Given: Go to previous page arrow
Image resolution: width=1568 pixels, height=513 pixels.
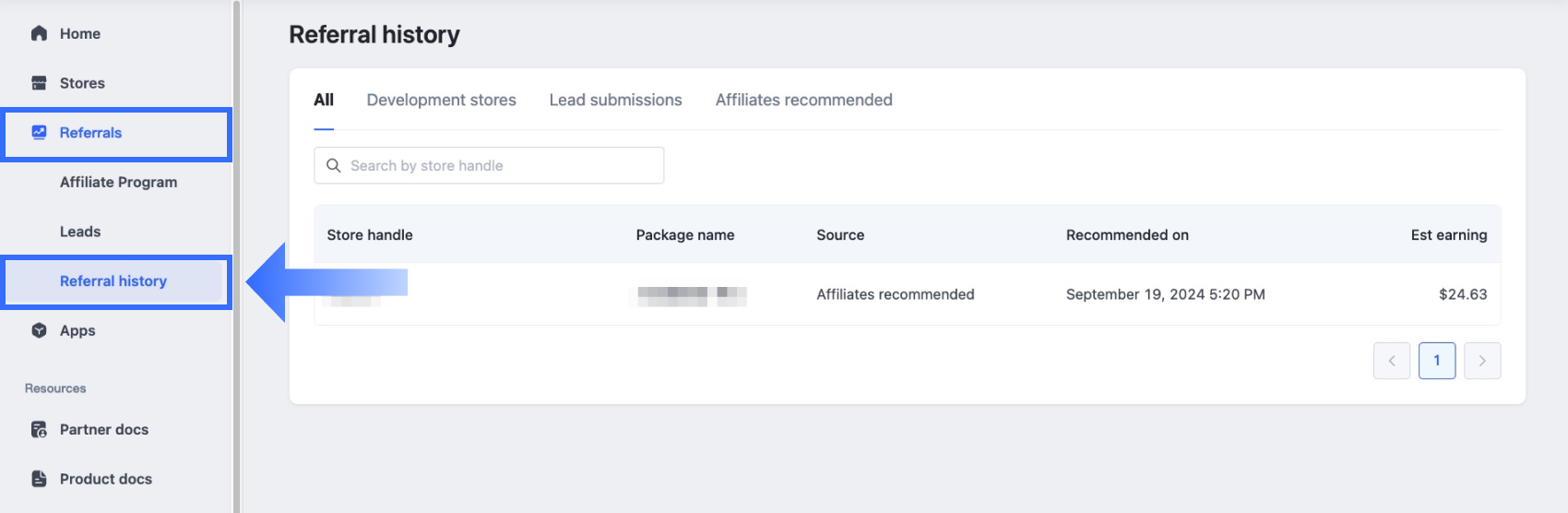Looking at the screenshot, I should [x=1392, y=361].
